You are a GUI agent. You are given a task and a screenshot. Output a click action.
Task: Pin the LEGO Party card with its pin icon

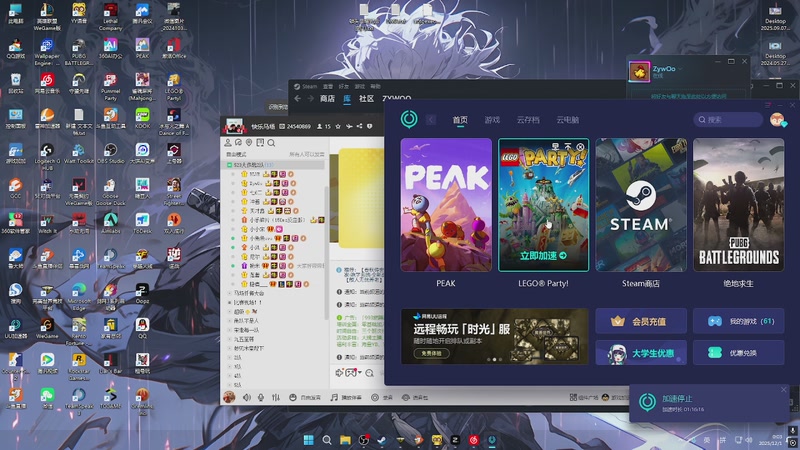tap(568, 146)
